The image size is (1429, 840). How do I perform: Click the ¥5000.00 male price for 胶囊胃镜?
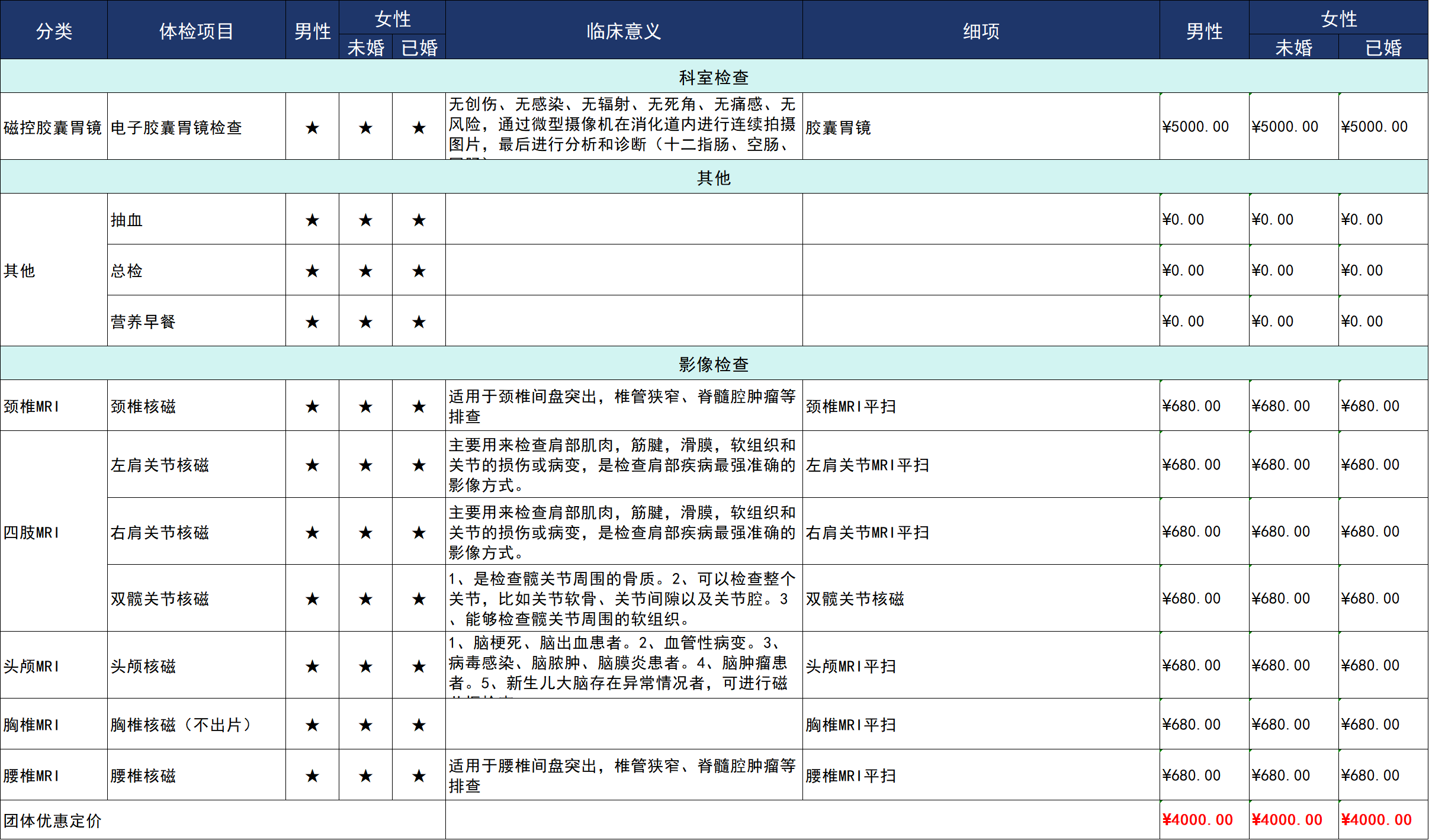(1196, 127)
